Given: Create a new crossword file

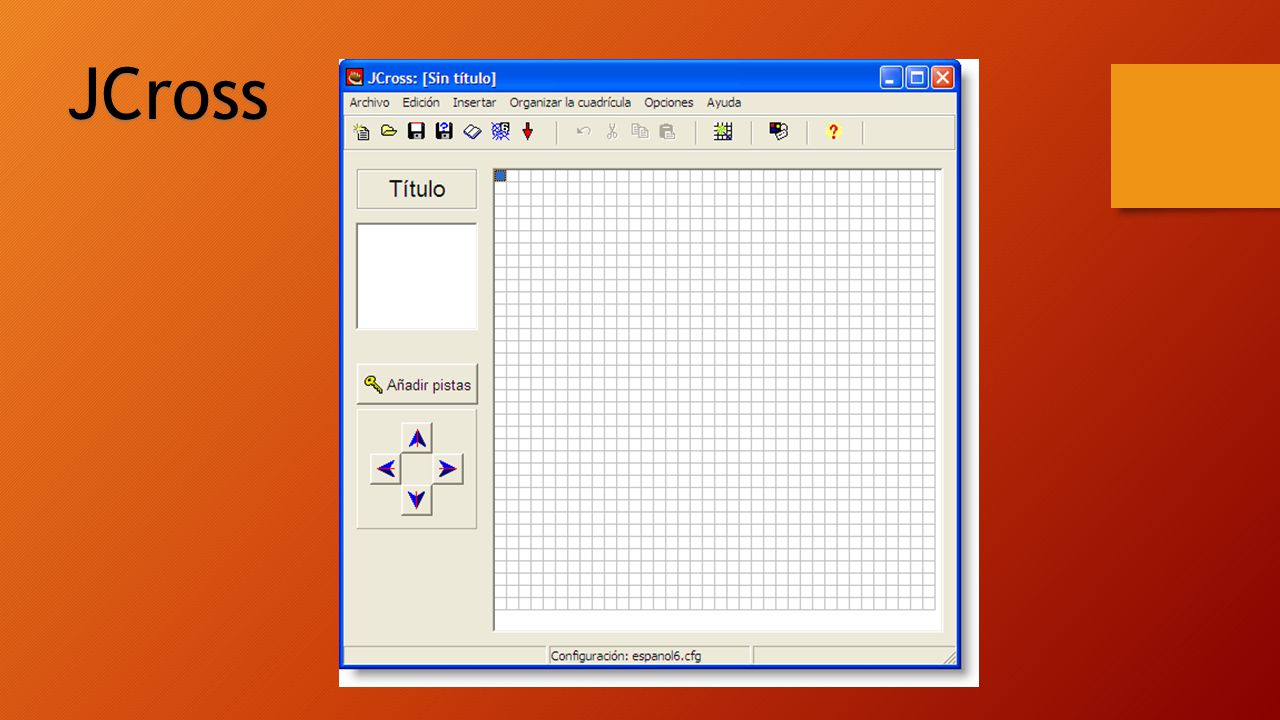Looking at the screenshot, I should click(361, 132).
